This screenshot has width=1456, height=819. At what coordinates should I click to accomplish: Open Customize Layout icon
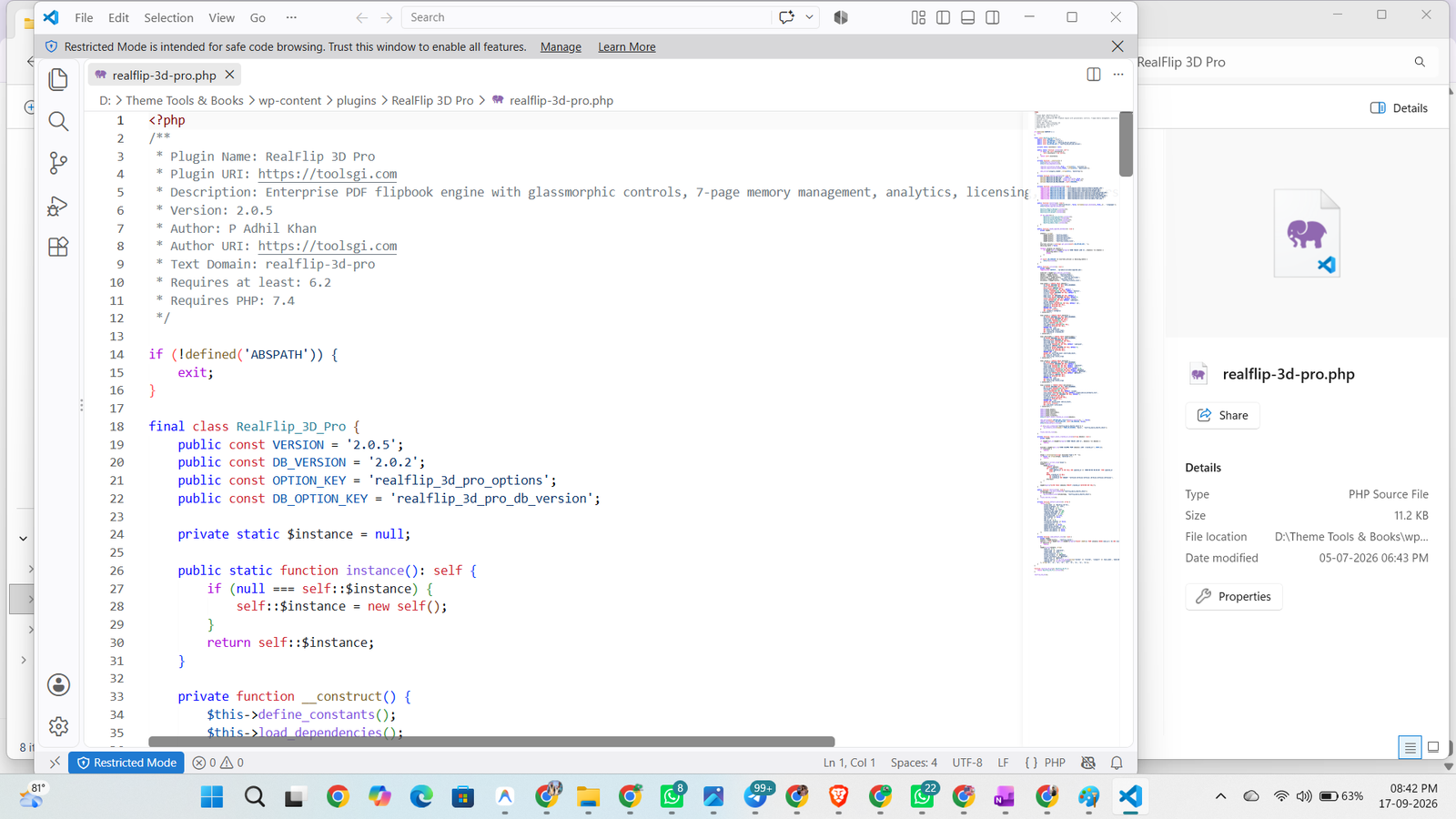tap(918, 17)
